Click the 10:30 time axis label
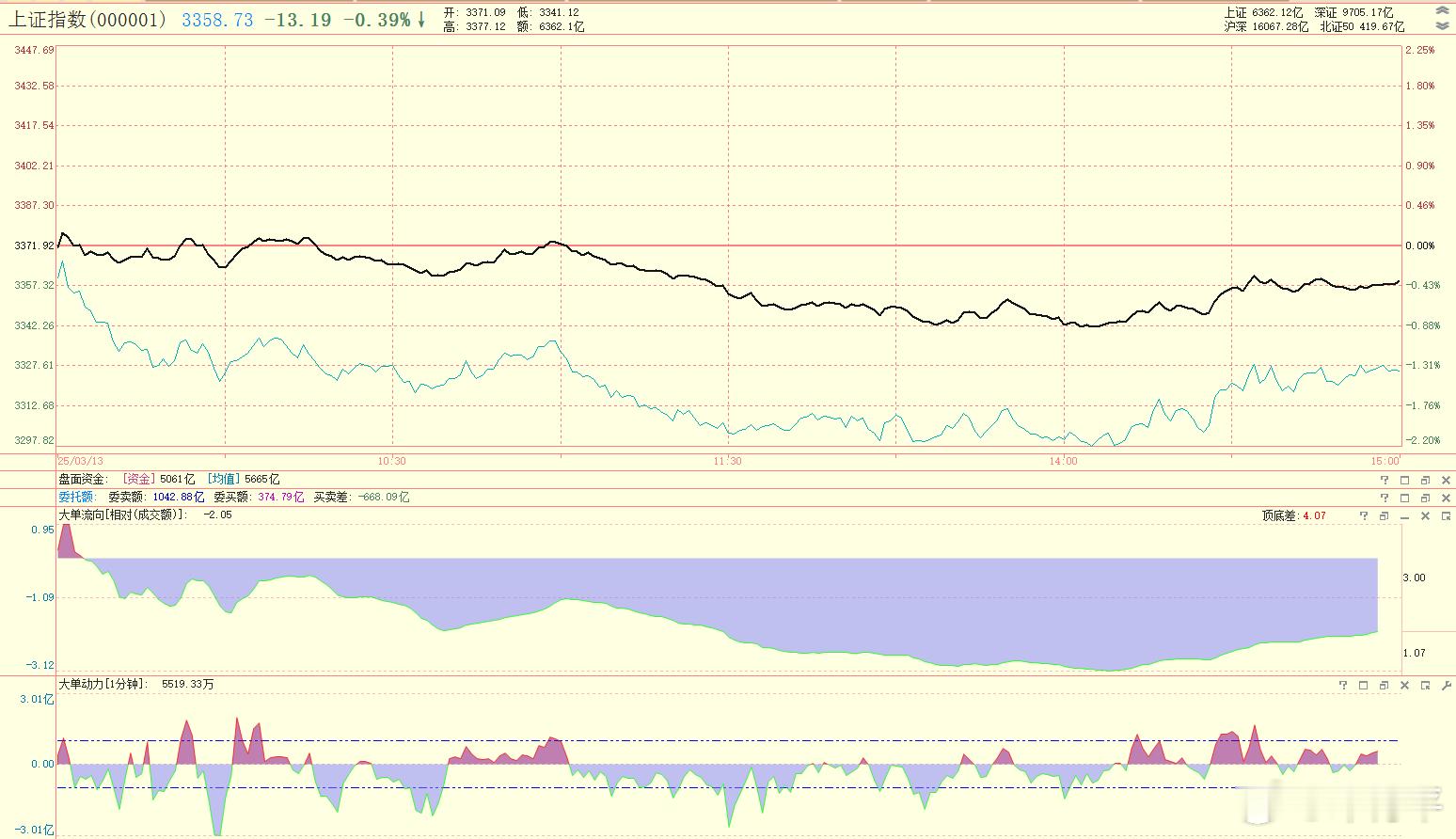The image size is (1456, 839). click(x=392, y=461)
